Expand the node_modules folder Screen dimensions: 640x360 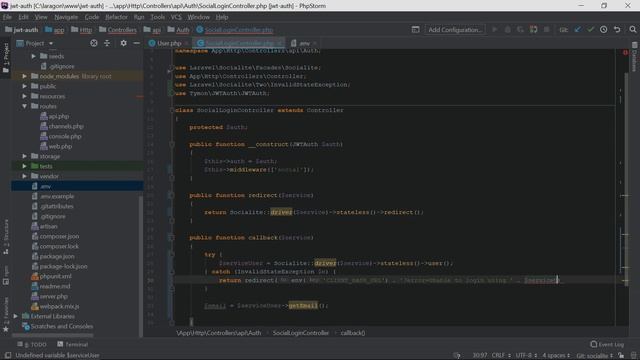tap(24, 76)
